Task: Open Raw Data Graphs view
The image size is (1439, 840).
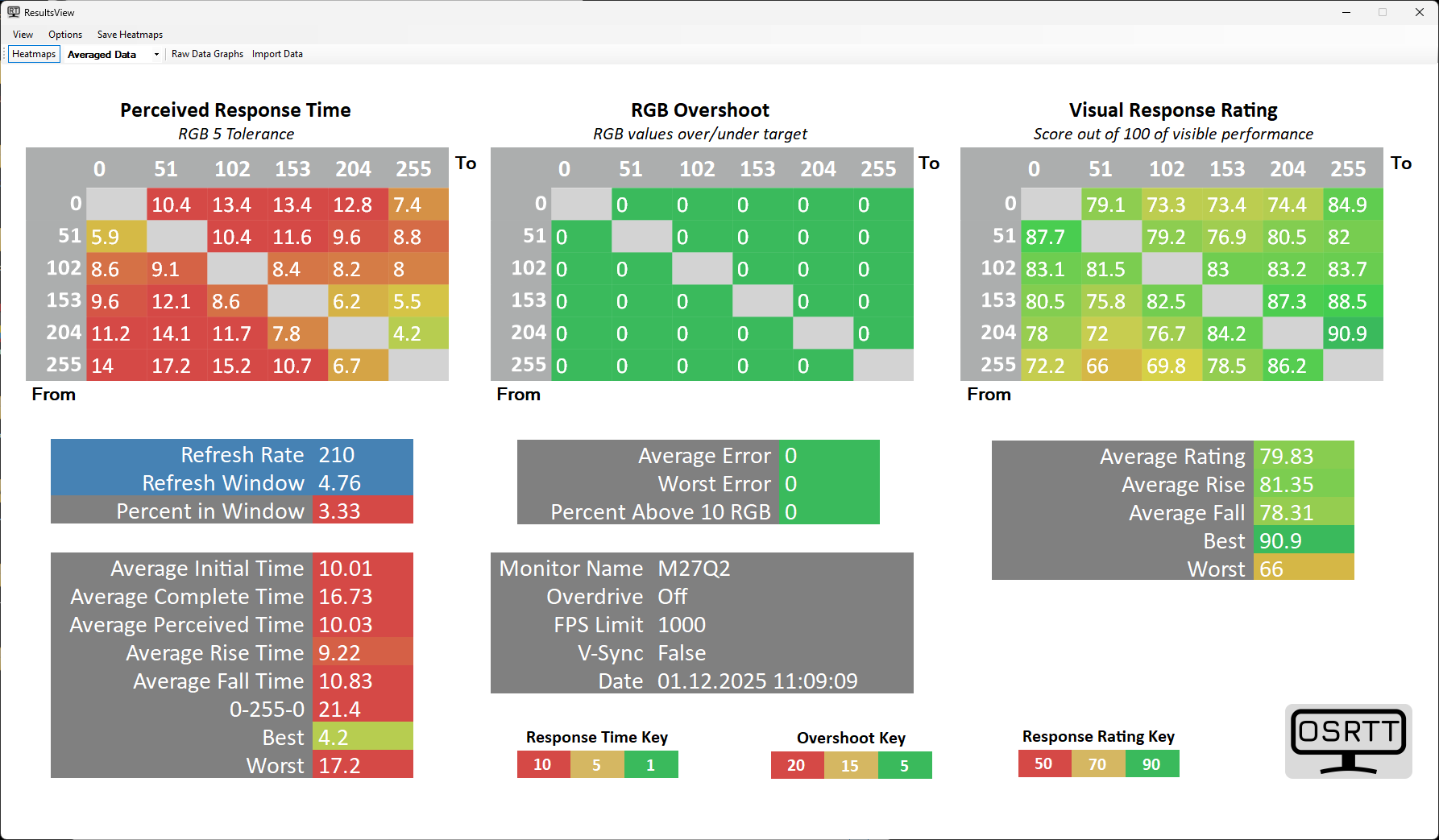Action: coord(207,54)
